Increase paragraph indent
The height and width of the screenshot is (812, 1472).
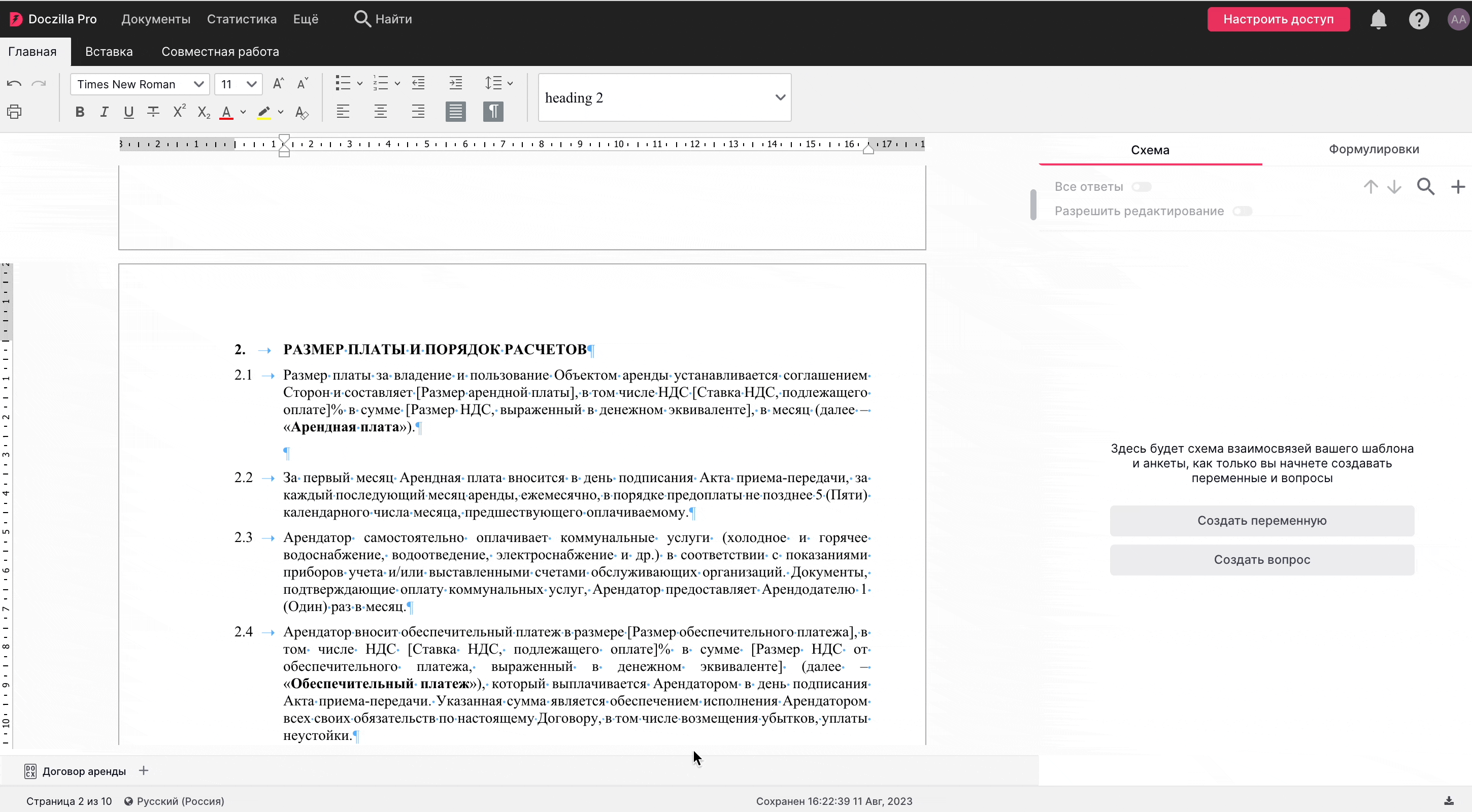tap(455, 83)
